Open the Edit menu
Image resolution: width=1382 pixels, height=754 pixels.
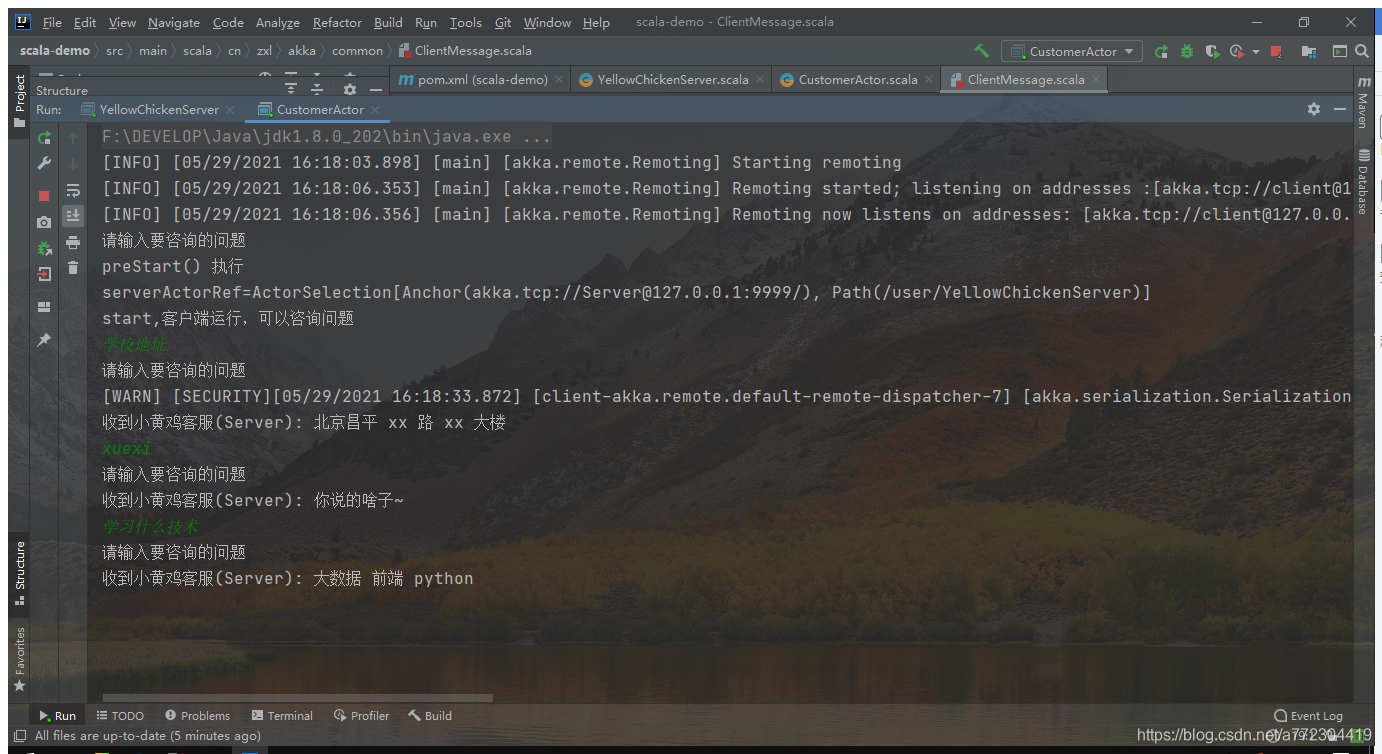[85, 22]
